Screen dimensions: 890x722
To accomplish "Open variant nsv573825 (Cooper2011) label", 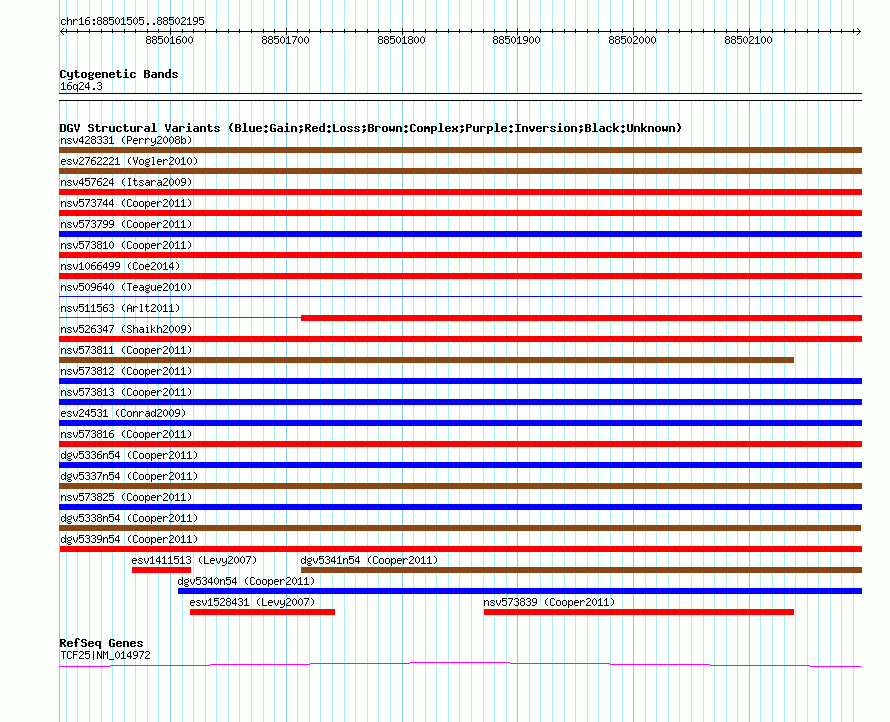I will [x=126, y=497].
